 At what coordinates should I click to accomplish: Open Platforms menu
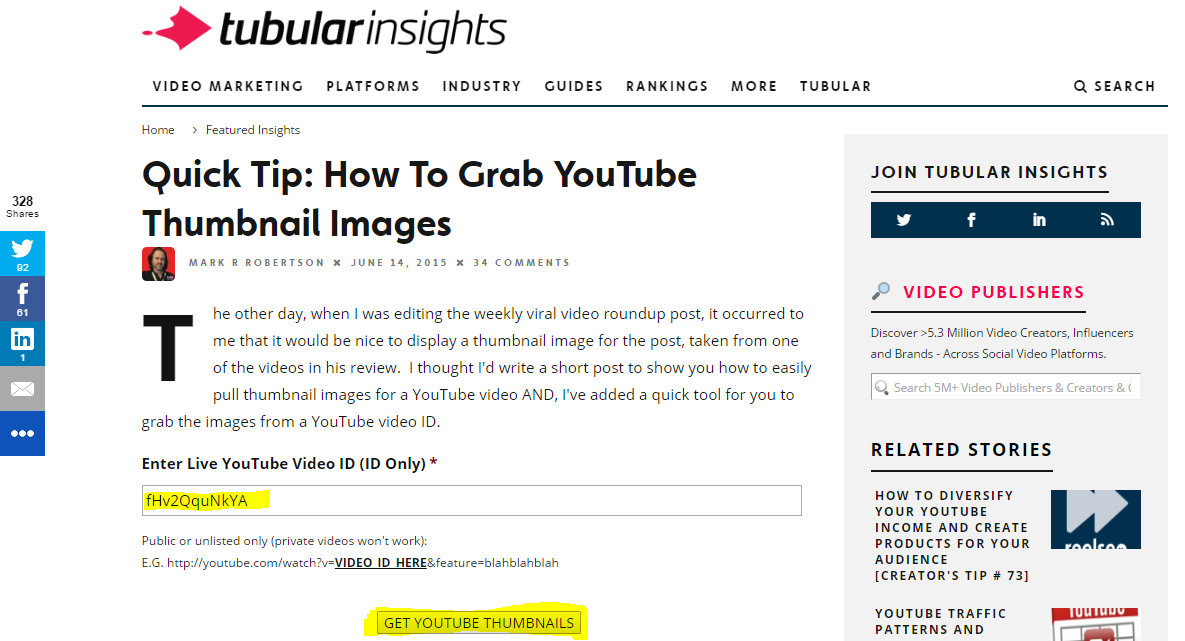(x=373, y=86)
